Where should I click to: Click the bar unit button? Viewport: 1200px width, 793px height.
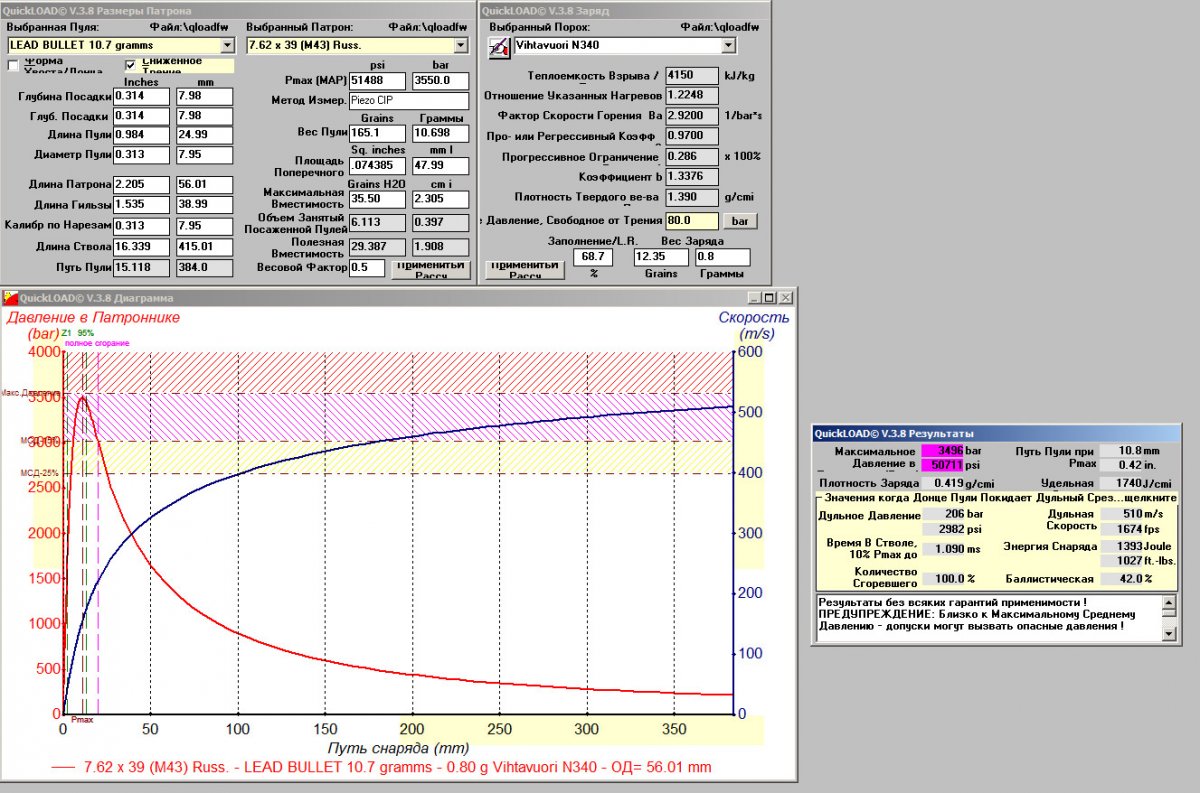740,220
